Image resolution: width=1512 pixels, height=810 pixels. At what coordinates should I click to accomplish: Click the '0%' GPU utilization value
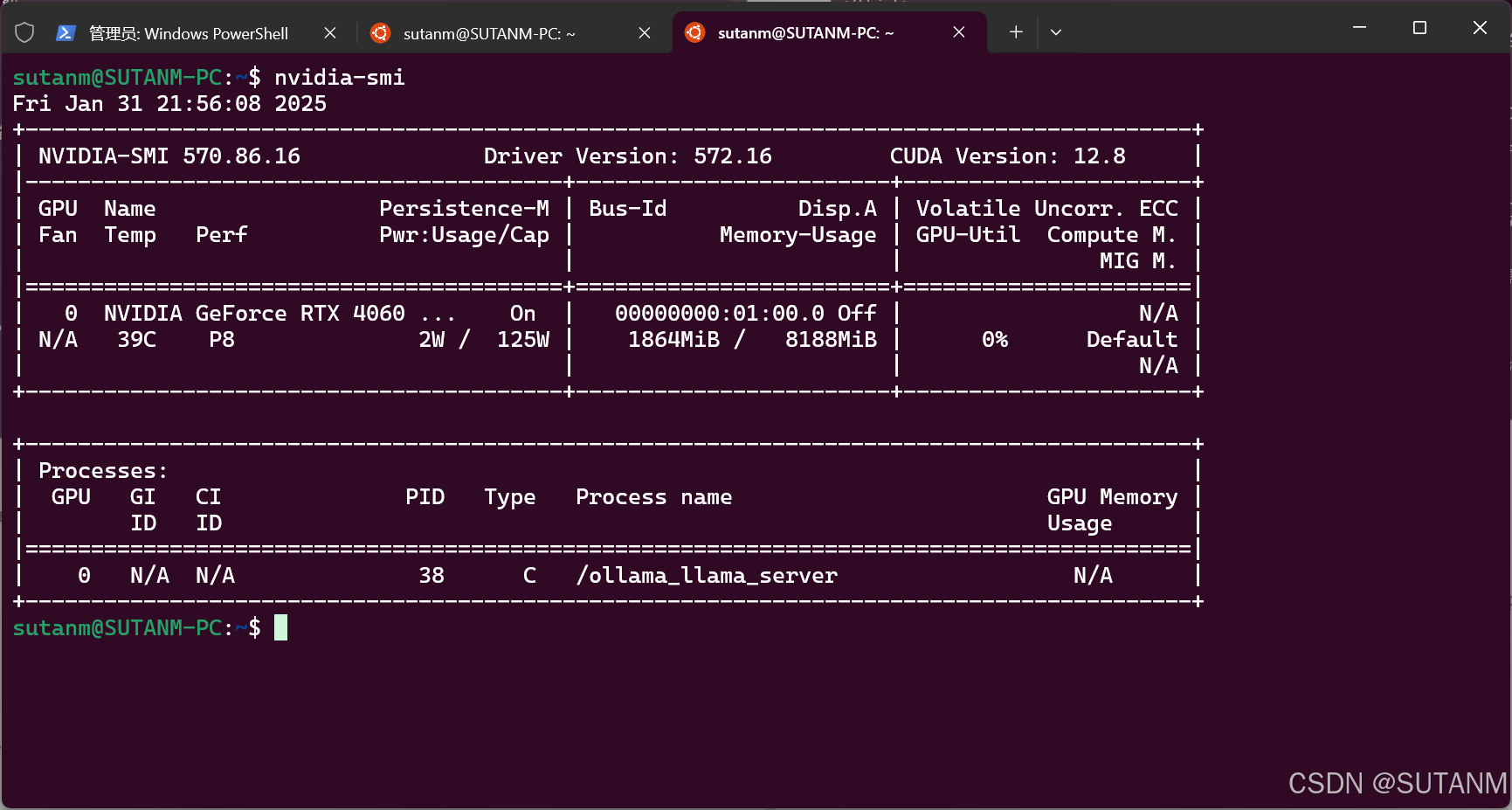pos(995,340)
